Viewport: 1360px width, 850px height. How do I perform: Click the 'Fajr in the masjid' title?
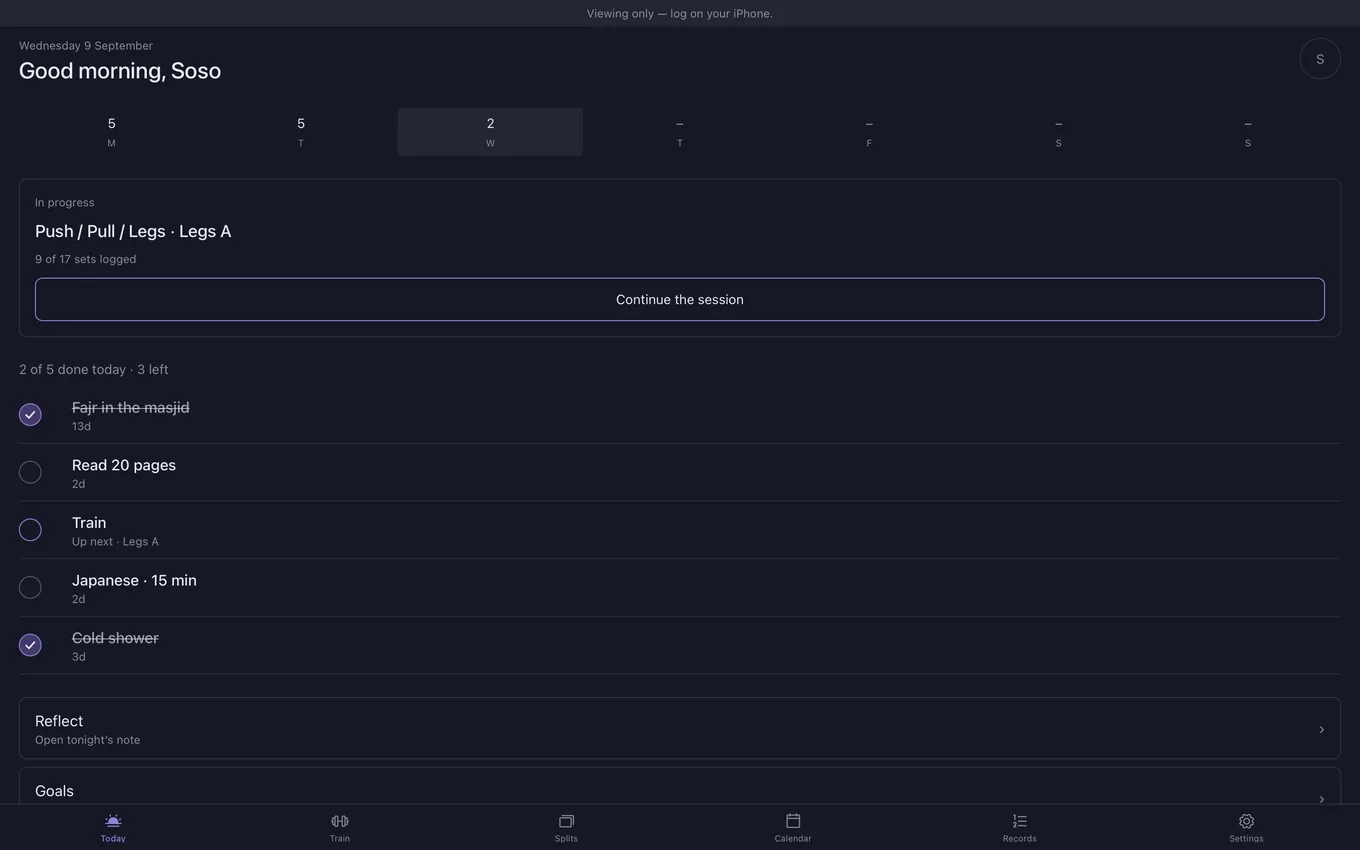[x=131, y=407]
